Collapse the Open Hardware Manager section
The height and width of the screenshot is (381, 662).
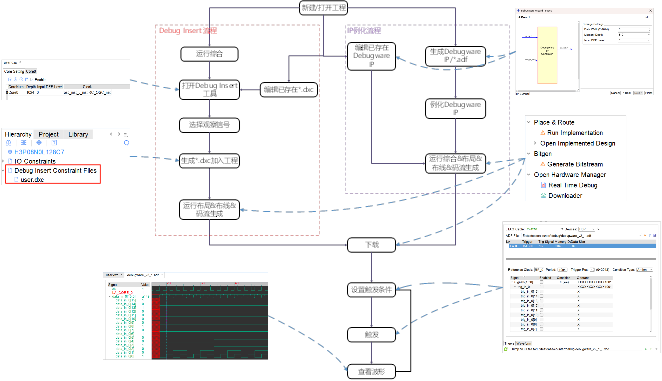click(x=529, y=174)
